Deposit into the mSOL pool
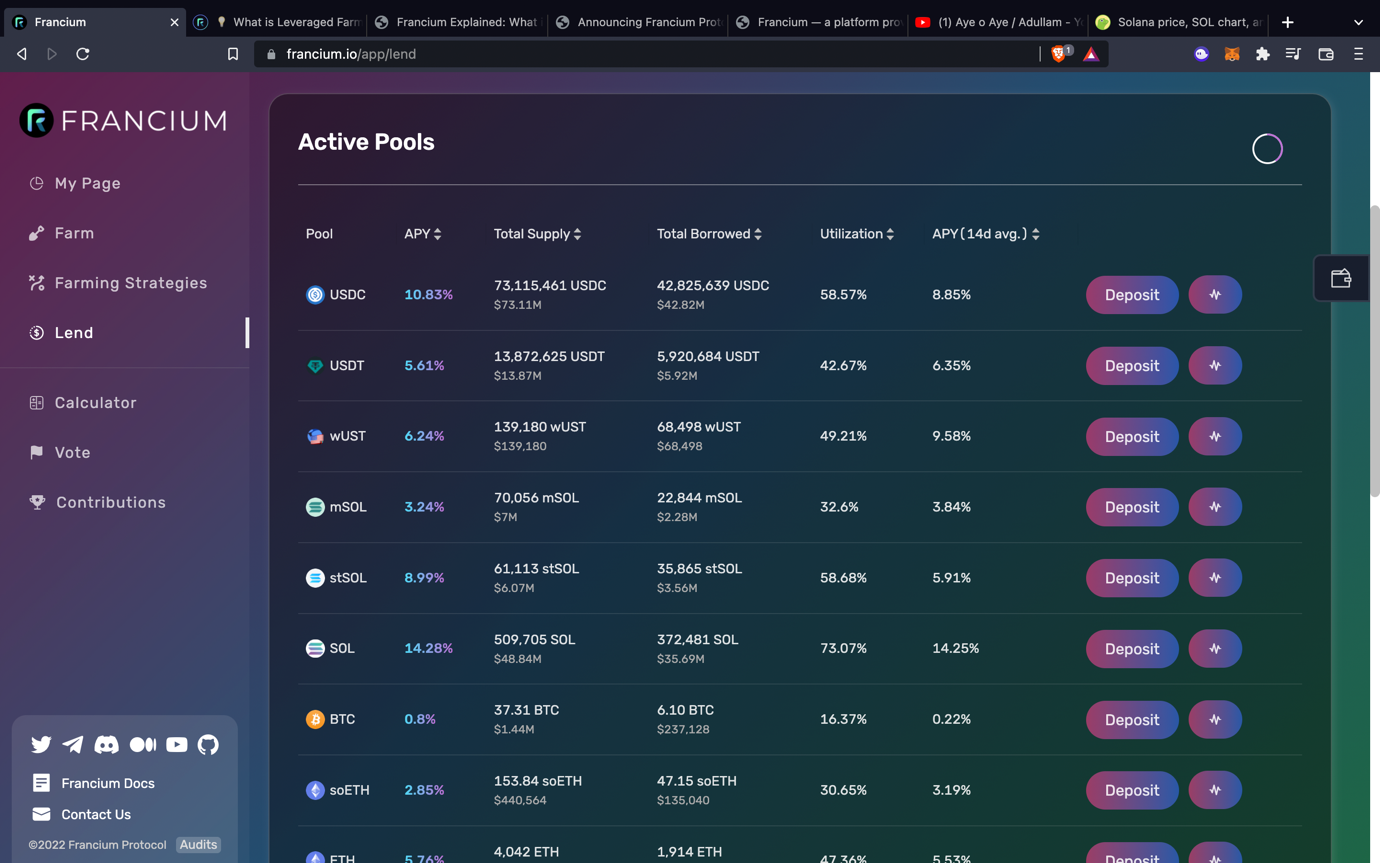This screenshot has width=1380, height=863. [x=1132, y=507]
